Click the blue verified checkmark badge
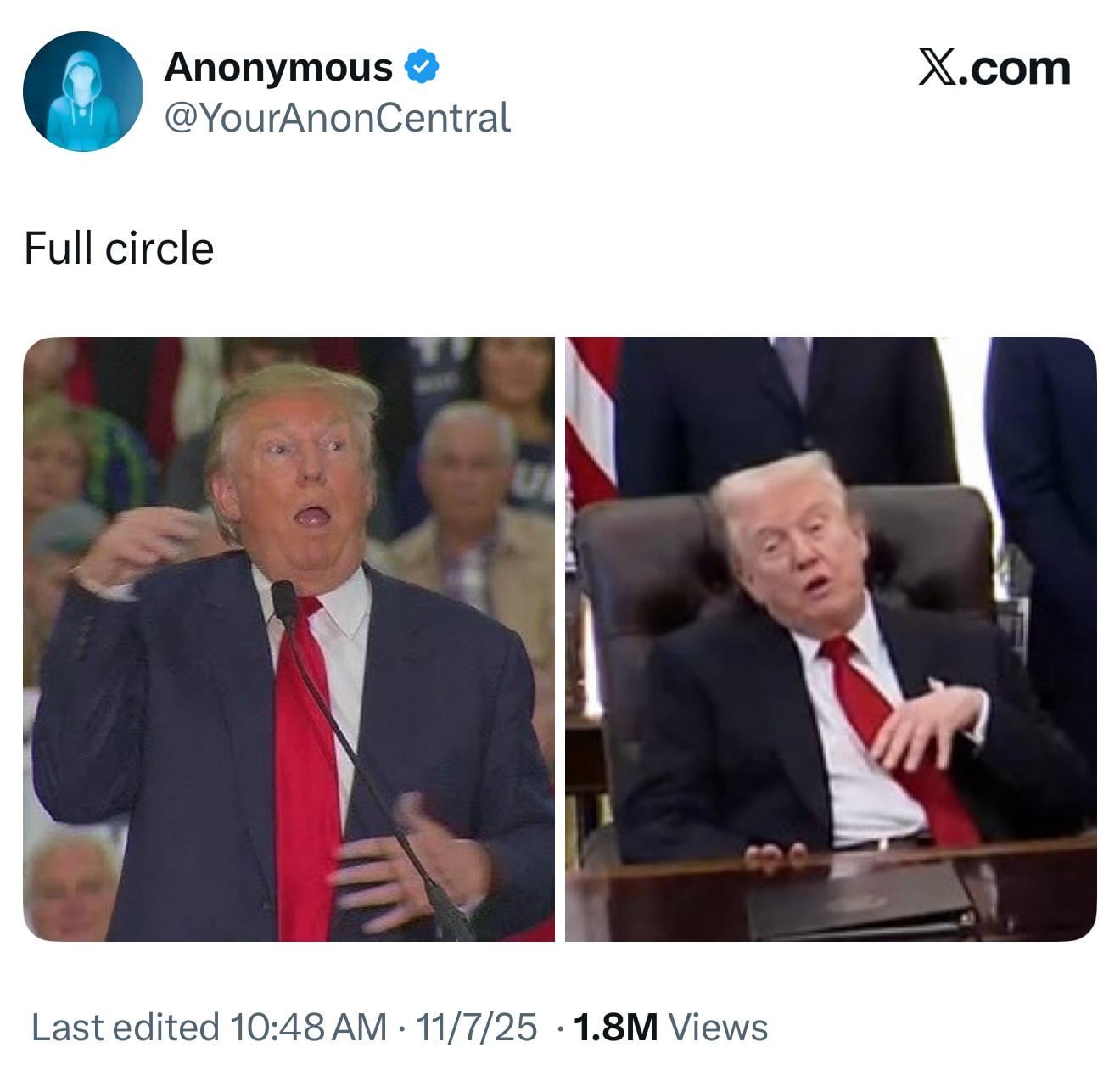This screenshot has width=1120, height=1070. tap(421, 67)
